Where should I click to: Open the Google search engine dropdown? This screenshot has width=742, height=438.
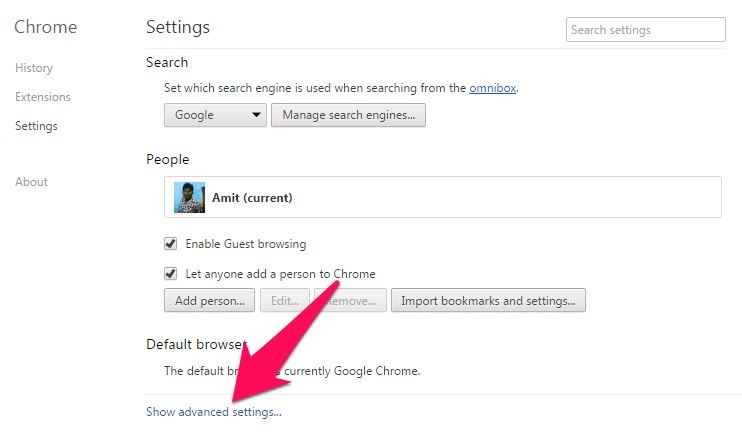coord(215,115)
